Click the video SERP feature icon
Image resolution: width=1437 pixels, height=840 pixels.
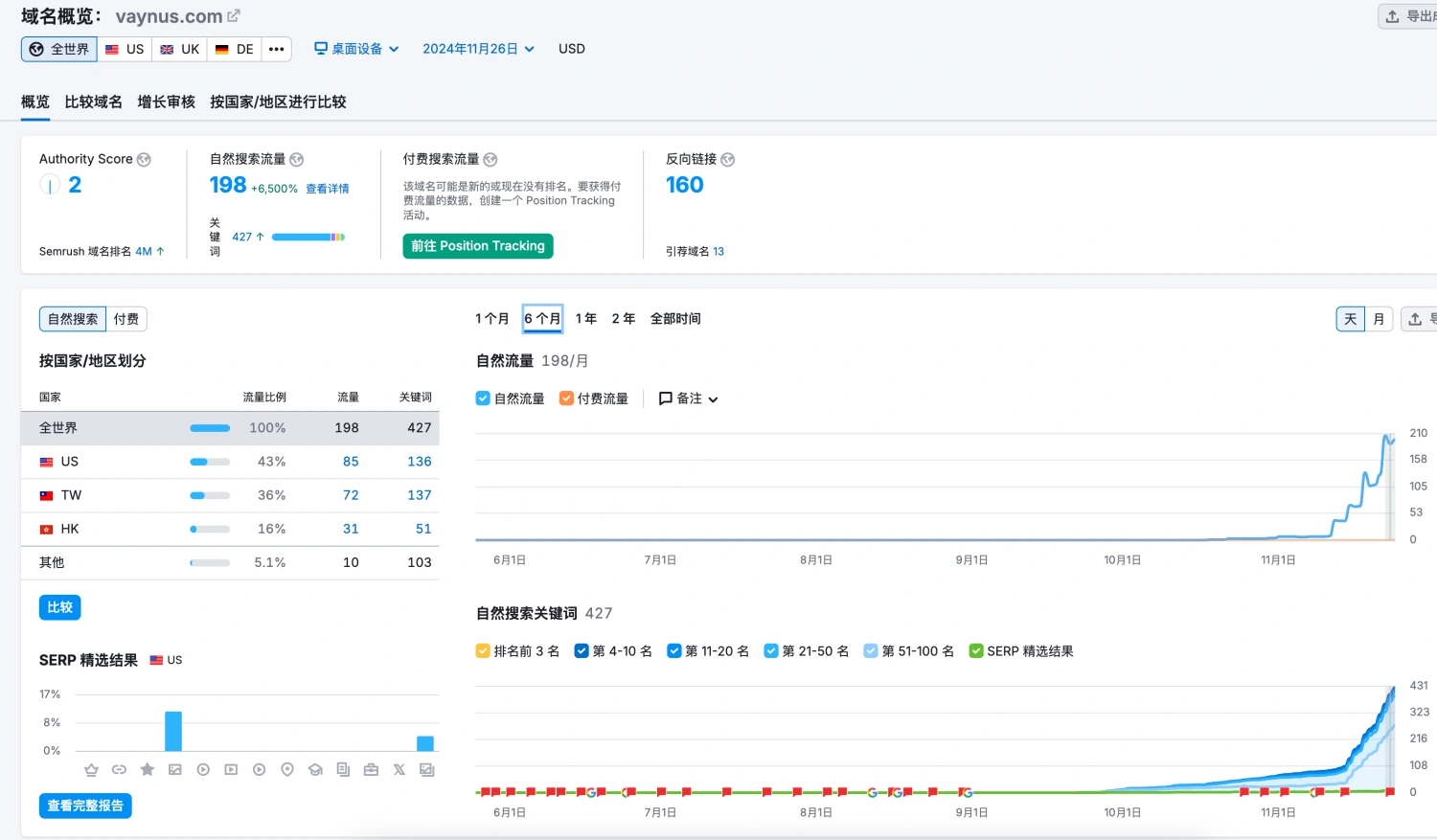(x=204, y=768)
